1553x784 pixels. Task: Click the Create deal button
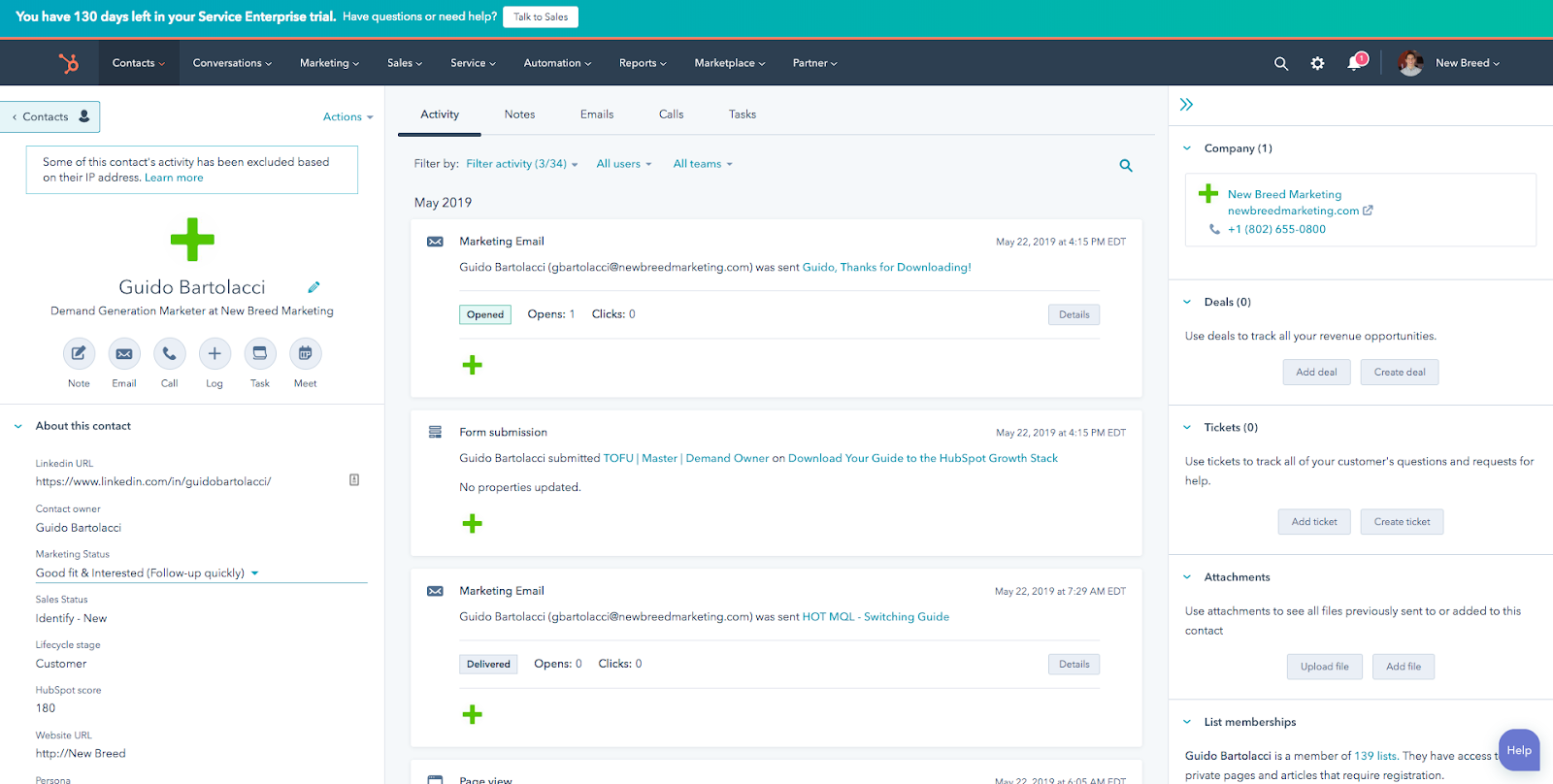(x=1399, y=373)
